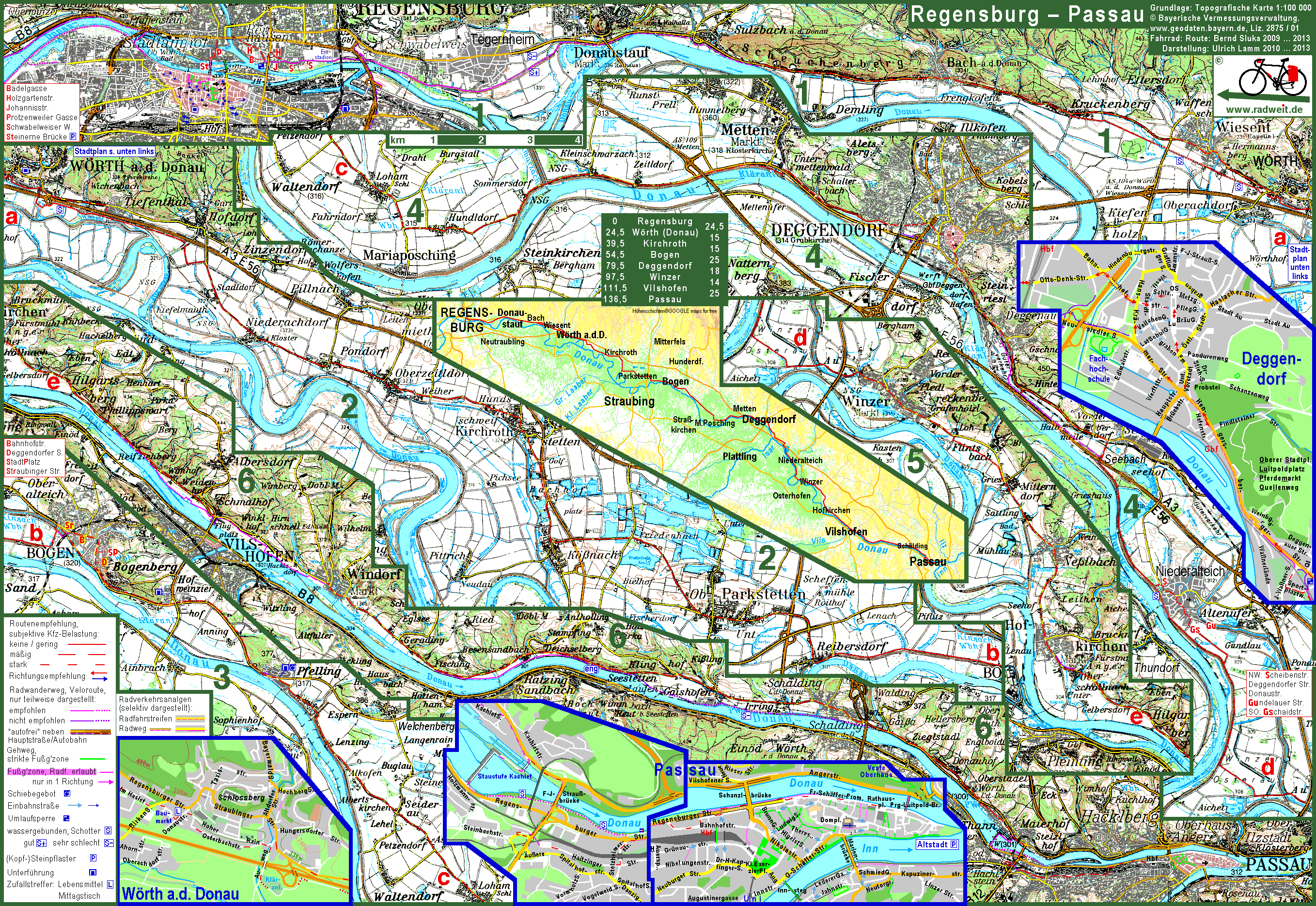The image size is (1316, 906).
Task: Click the Umlaufsperre symbol in the legend
Action: click(x=66, y=819)
